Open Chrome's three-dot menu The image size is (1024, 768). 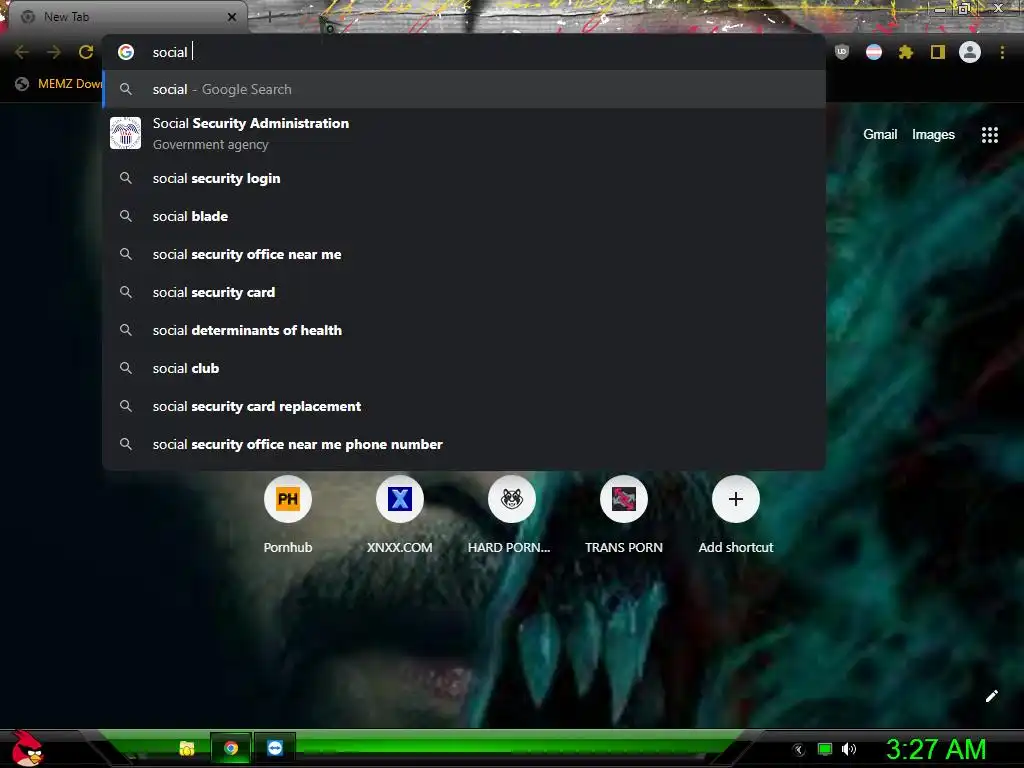click(1002, 52)
